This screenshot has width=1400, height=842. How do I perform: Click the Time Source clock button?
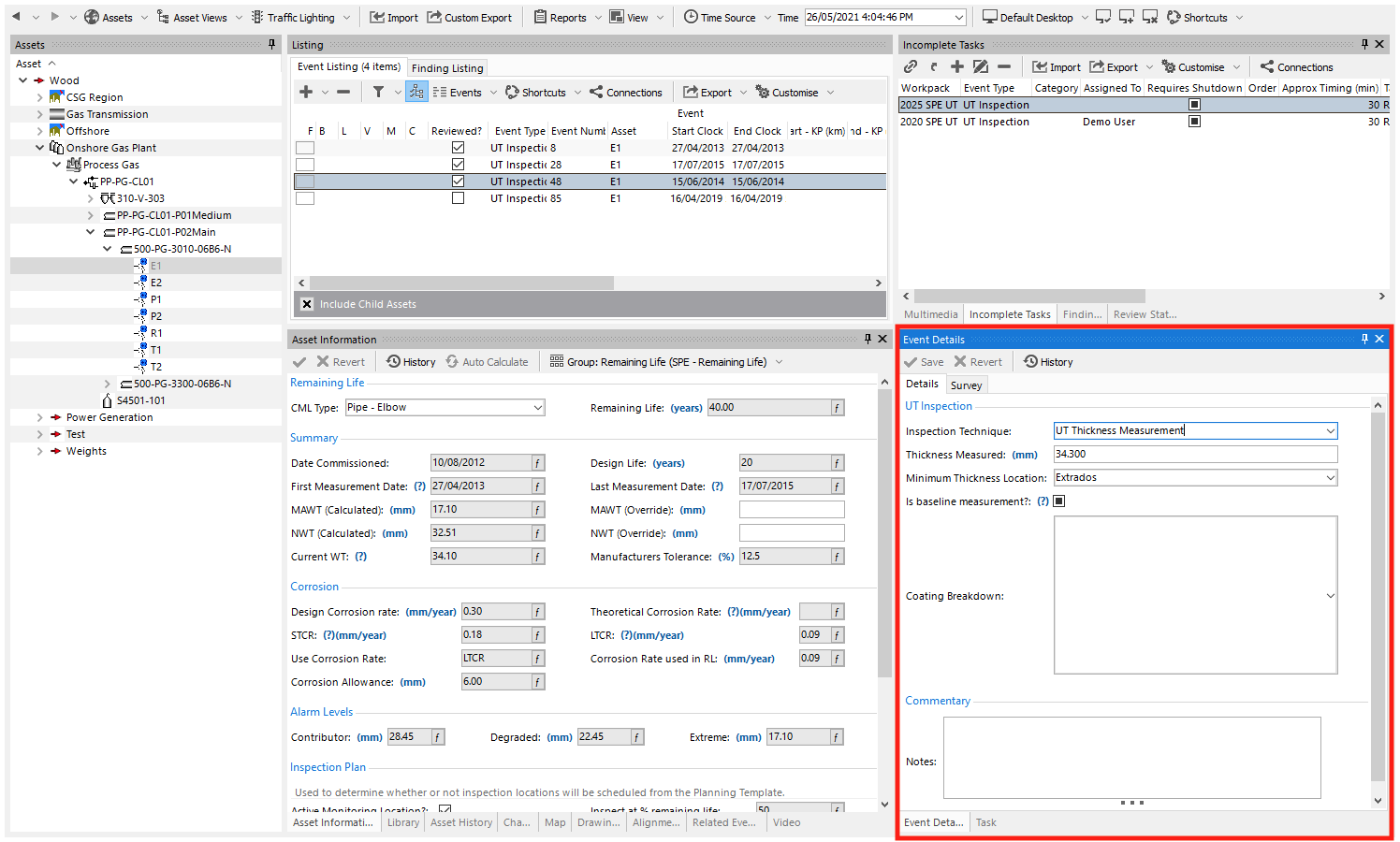[720, 17]
